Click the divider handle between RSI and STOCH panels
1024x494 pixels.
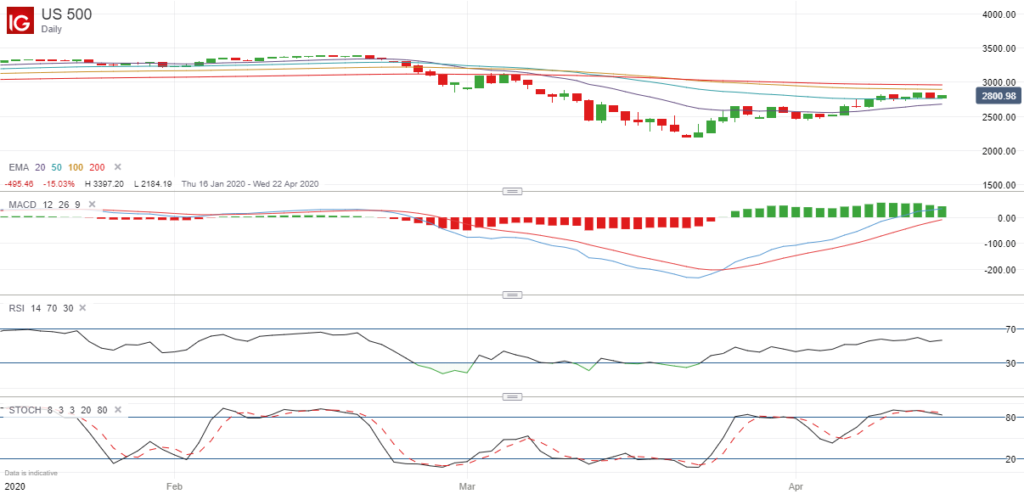(511, 397)
